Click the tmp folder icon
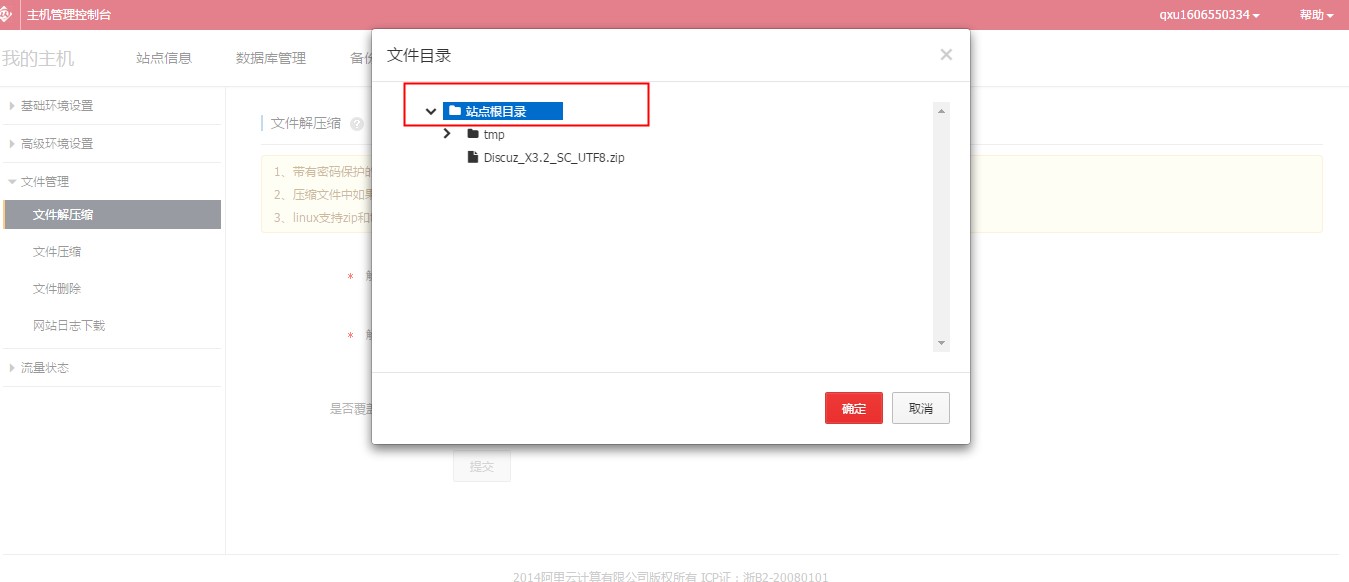This screenshot has width=1349, height=582. [x=473, y=134]
